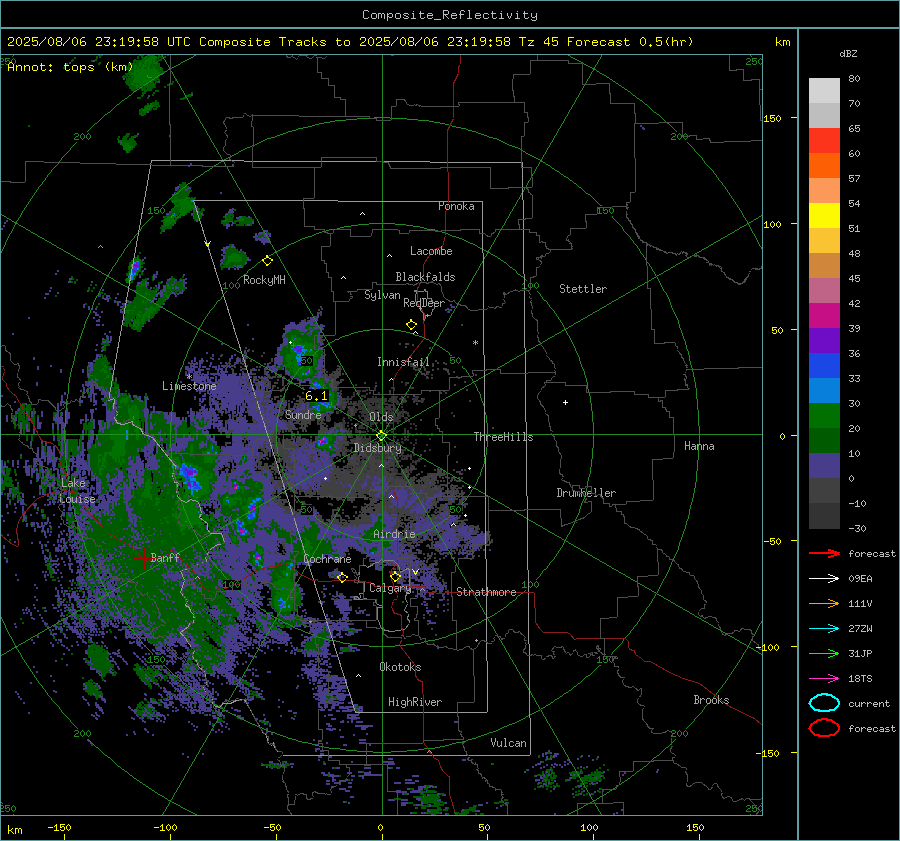This screenshot has width=900, height=841.
Task: Select the magenta 39-42 dBZ swatch
Action: coord(824,315)
